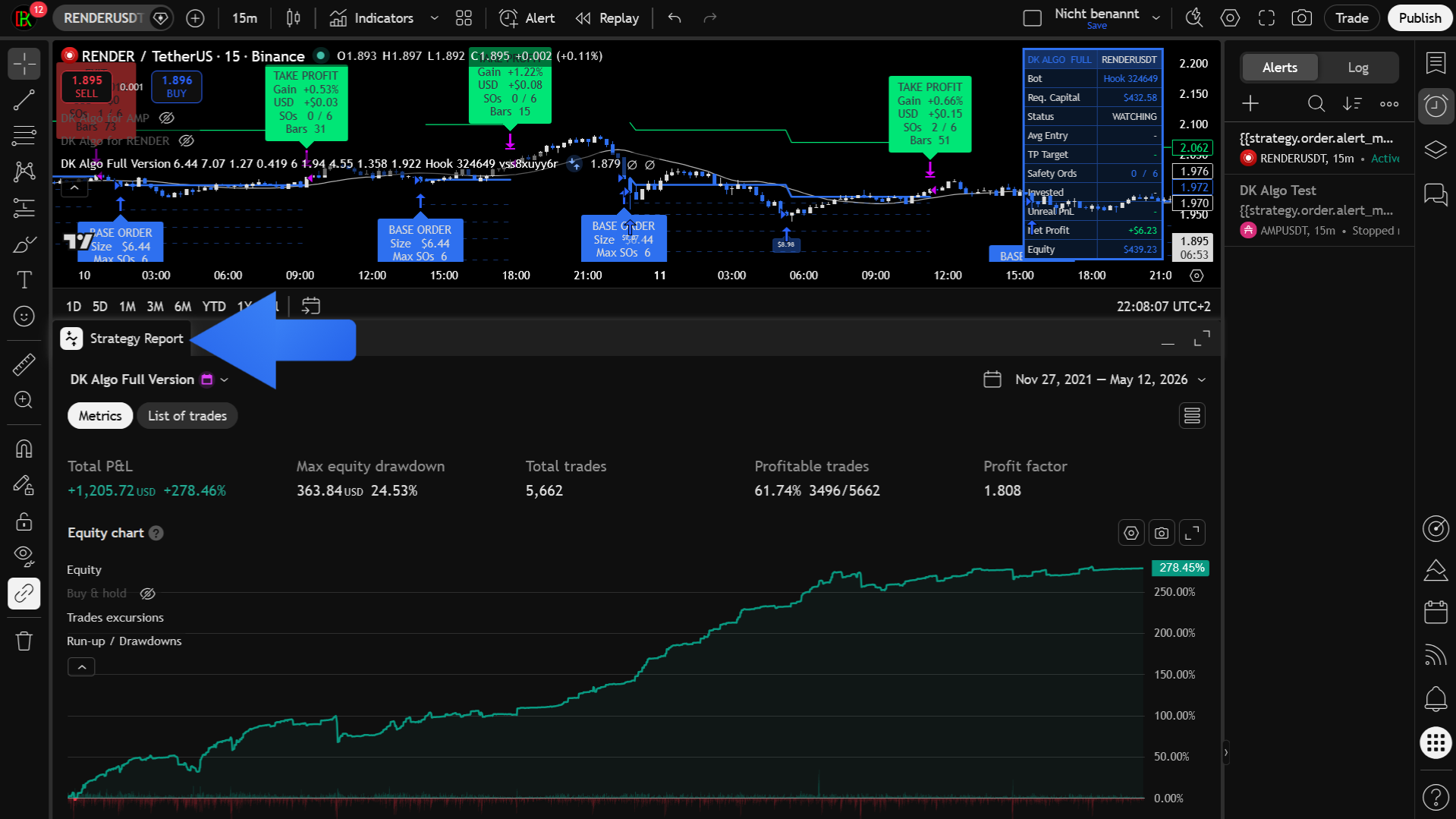The image size is (1456, 819).
Task: Take a chart snapshot with camera
Action: (1302, 18)
